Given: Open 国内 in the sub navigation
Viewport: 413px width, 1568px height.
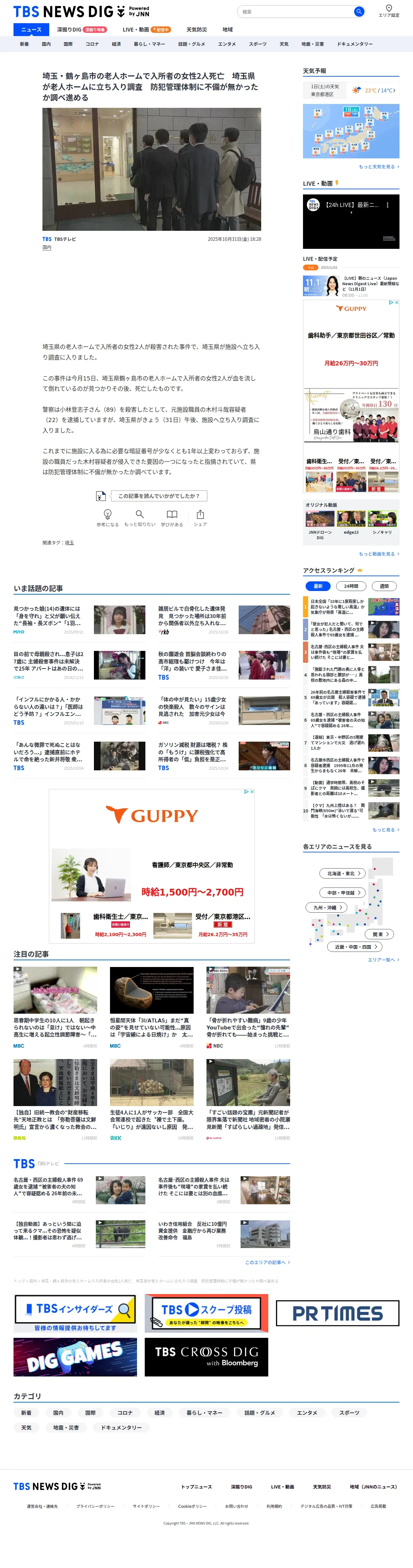Looking at the screenshot, I should coord(46,44).
